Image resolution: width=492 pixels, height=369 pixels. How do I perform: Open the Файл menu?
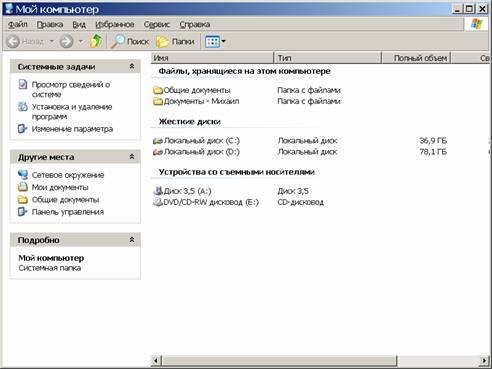click(18, 25)
